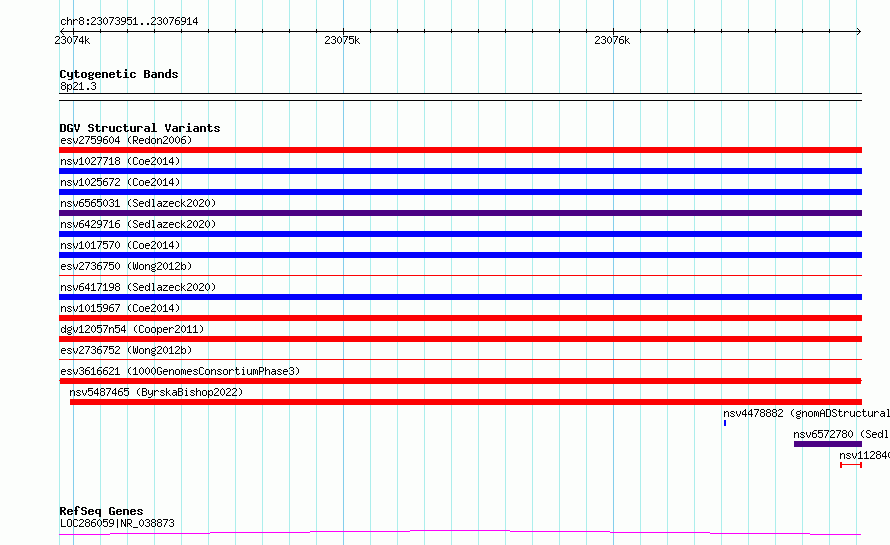
Task: Click the LOC286059|NR_038873 gene label
Action: (x=117, y=523)
